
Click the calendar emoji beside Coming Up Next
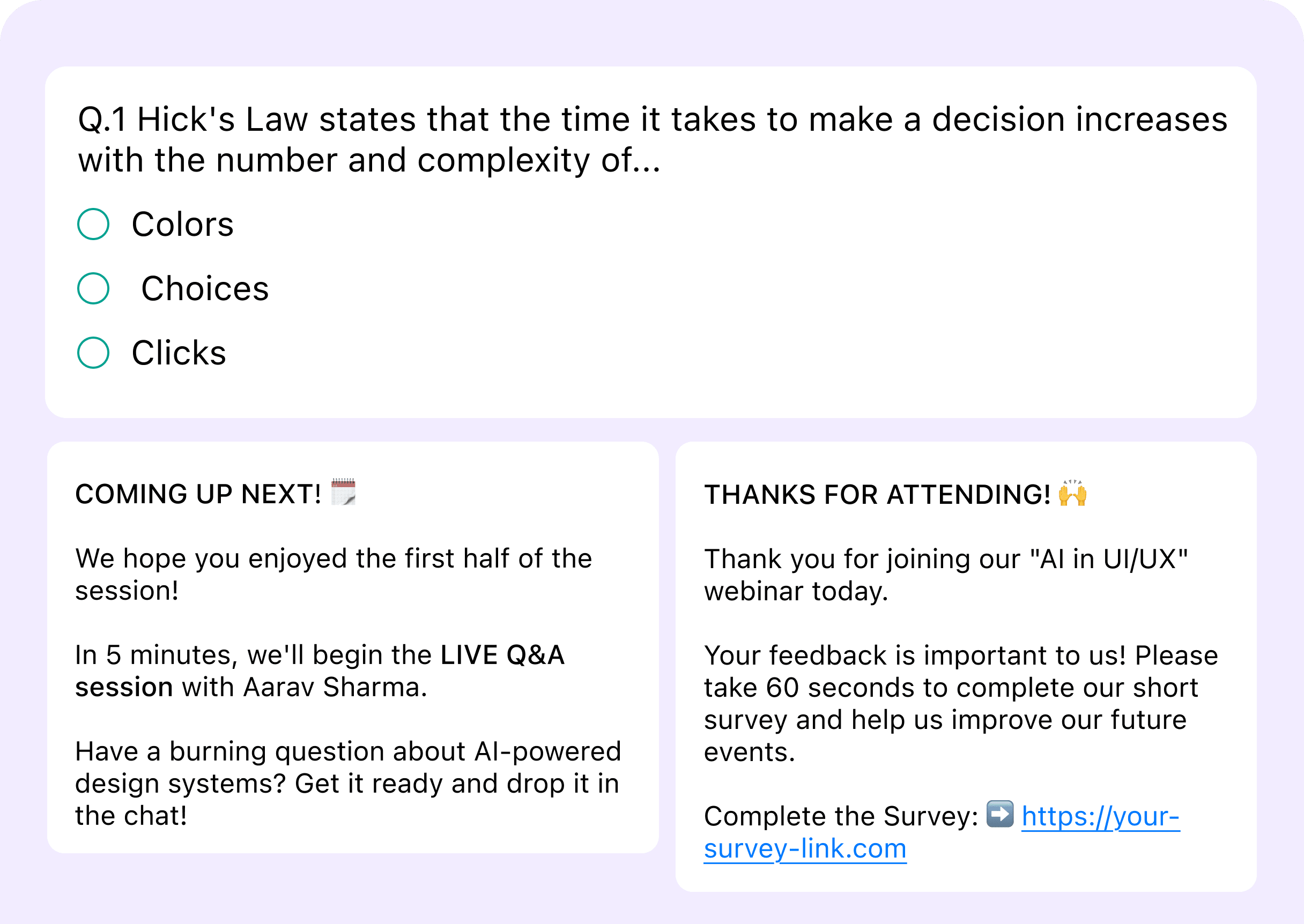tap(343, 492)
